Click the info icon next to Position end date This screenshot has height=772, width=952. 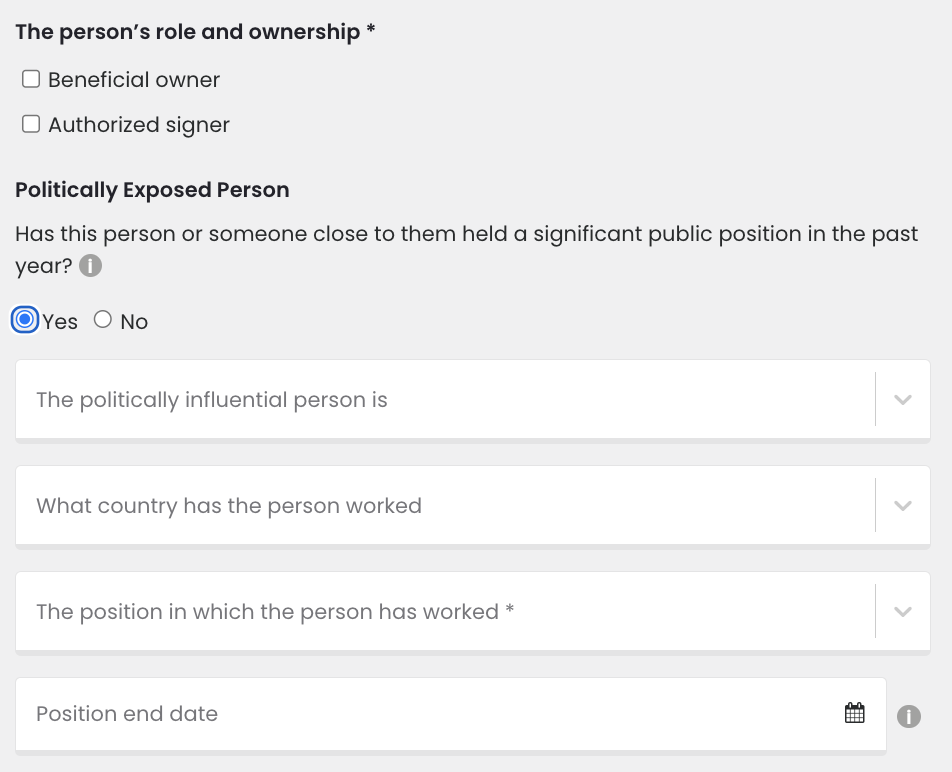[908, 716]
